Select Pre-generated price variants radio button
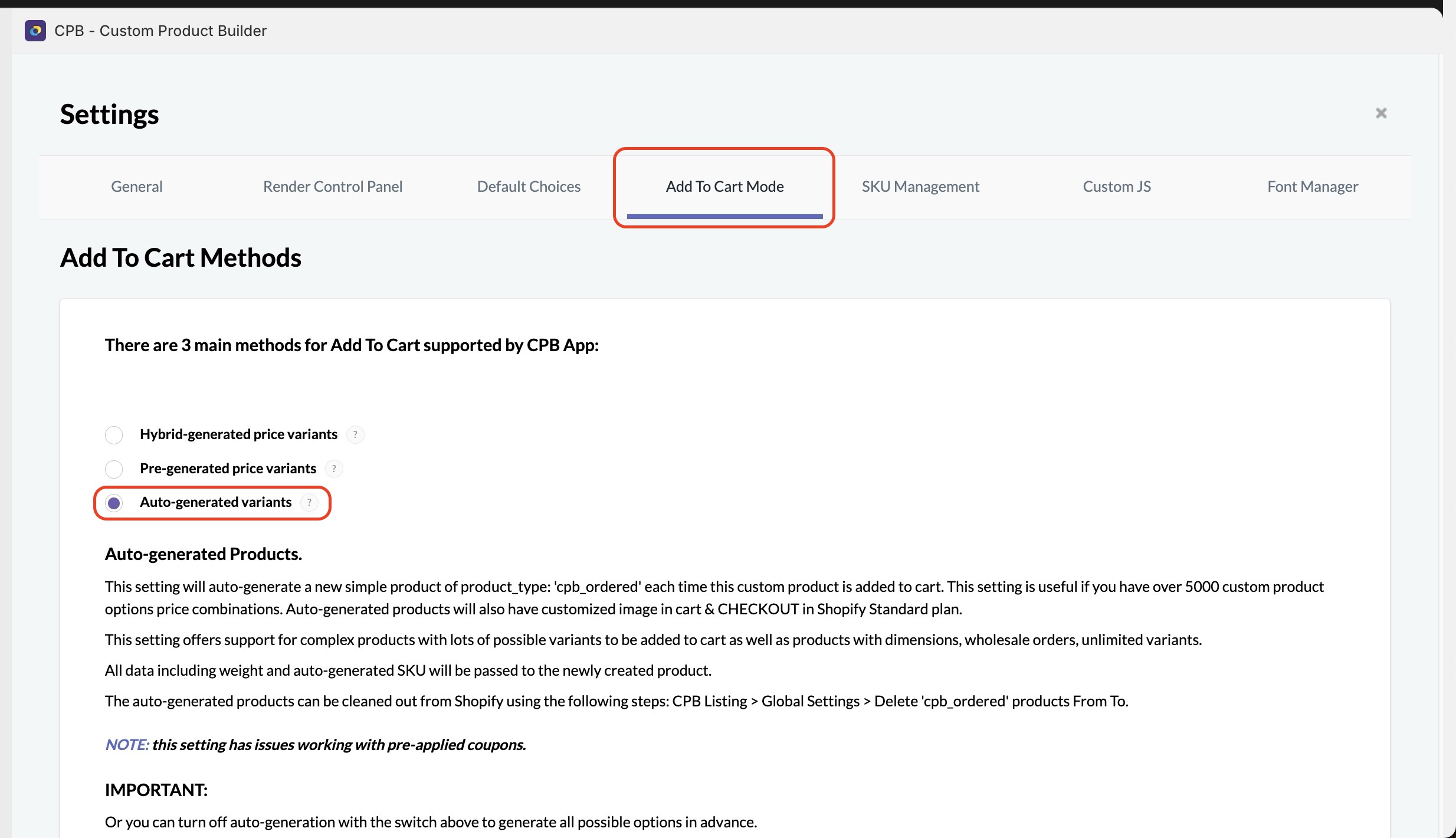 [x=114, y=469]
